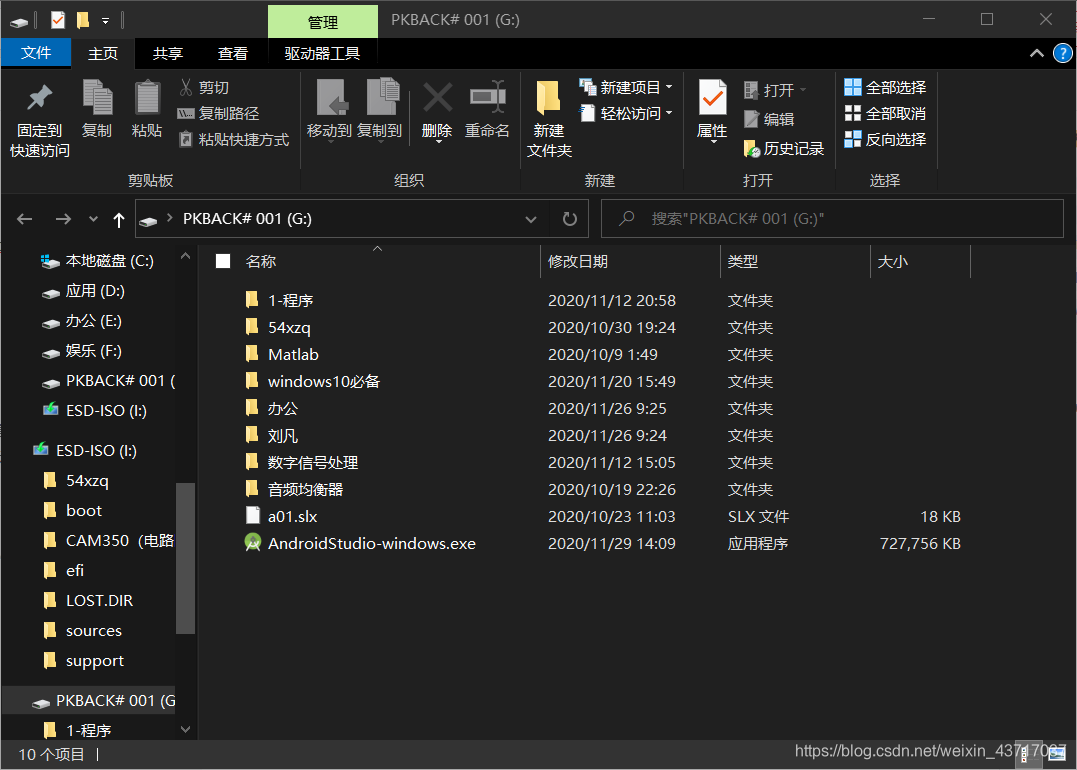
Task: Click History (历史记录) in the ribbon
Action: (x=784, y=148)
